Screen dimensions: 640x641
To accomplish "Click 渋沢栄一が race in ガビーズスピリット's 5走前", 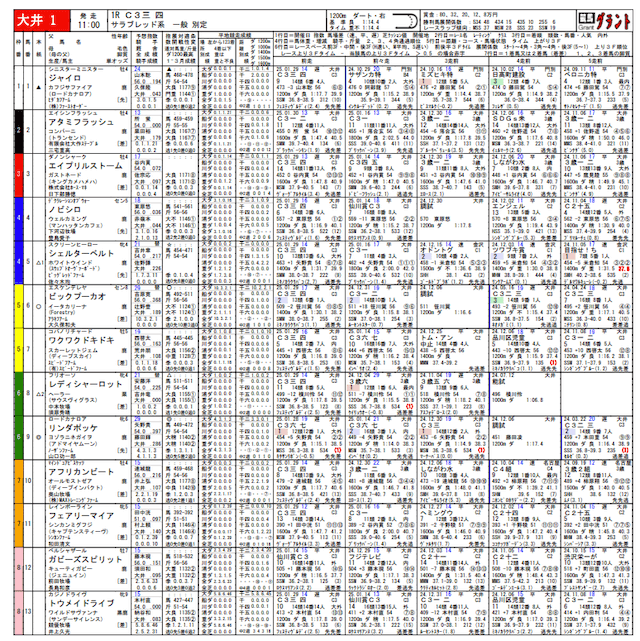I will point(581,556).
